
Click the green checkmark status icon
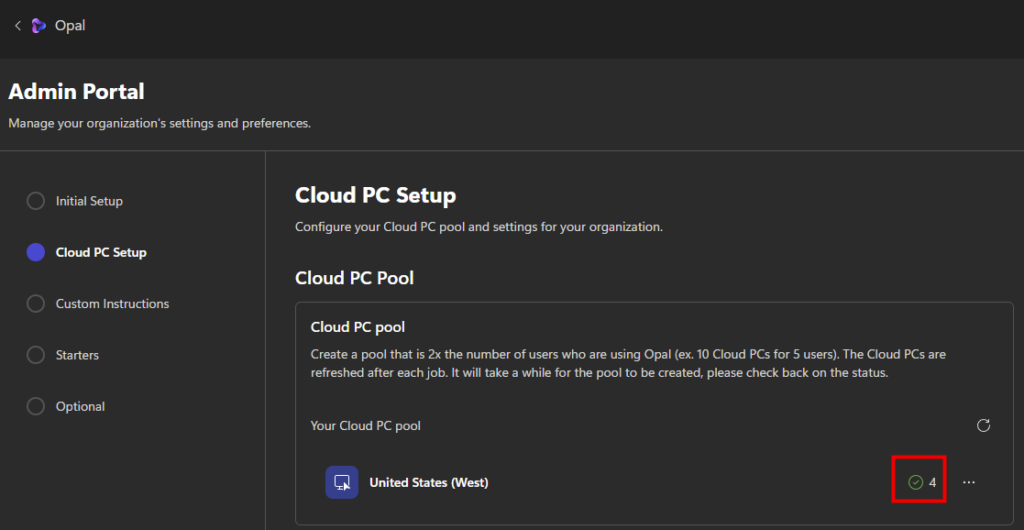[x=915, y=483]
